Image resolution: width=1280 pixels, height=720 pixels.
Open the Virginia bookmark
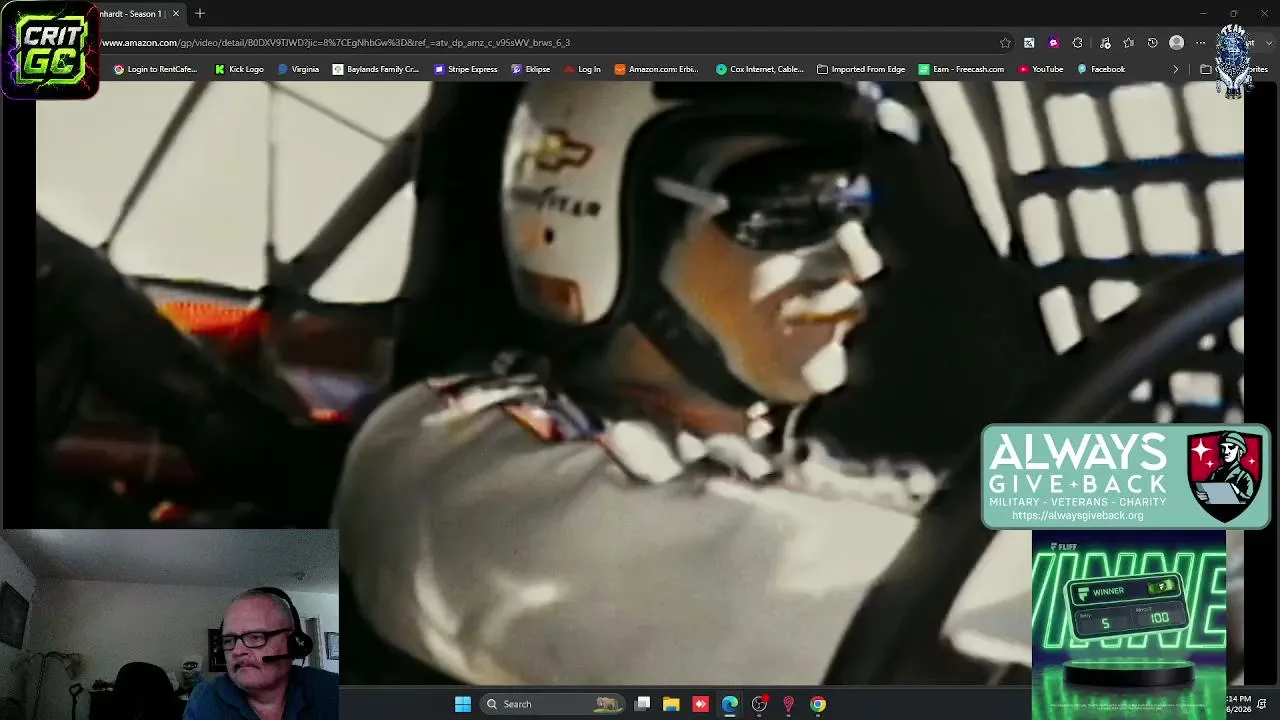tap(298, 69)
